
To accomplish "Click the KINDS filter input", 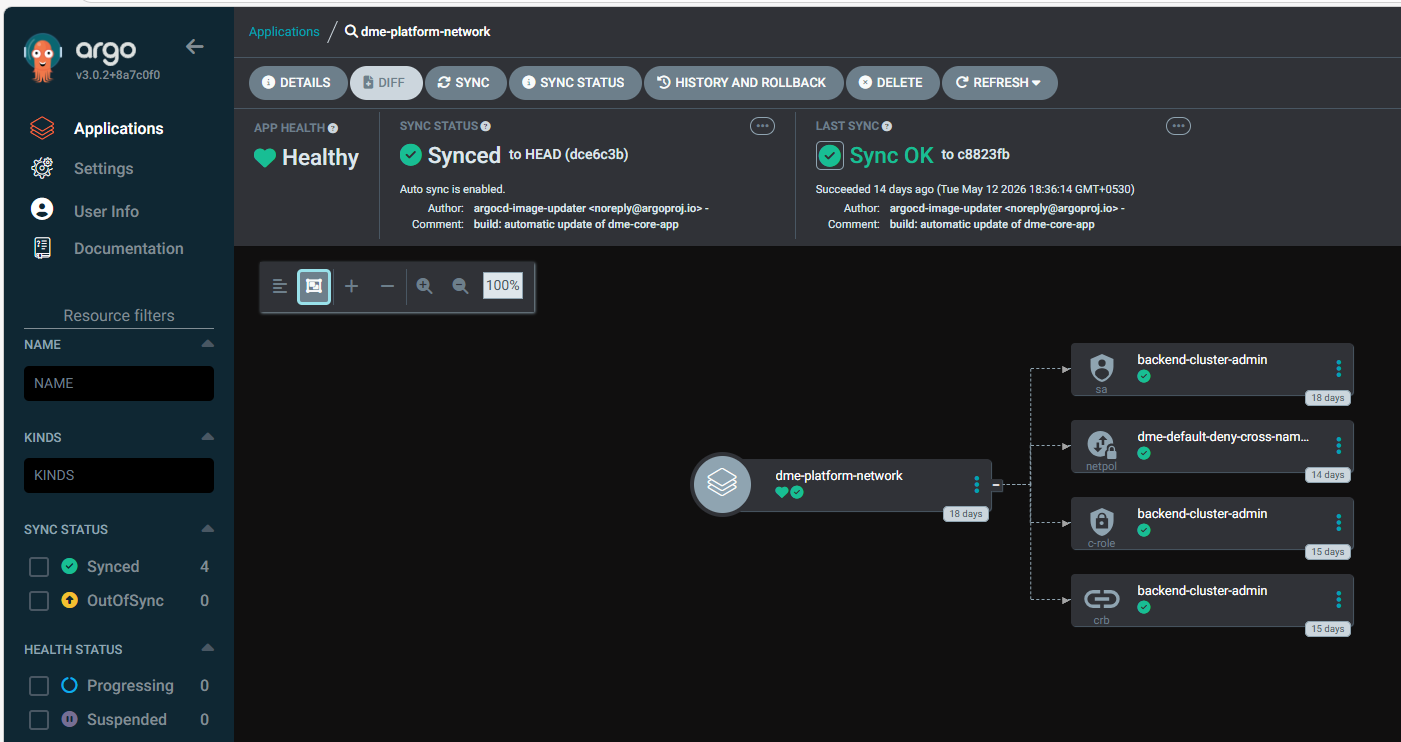I will (x=119, y=475).
